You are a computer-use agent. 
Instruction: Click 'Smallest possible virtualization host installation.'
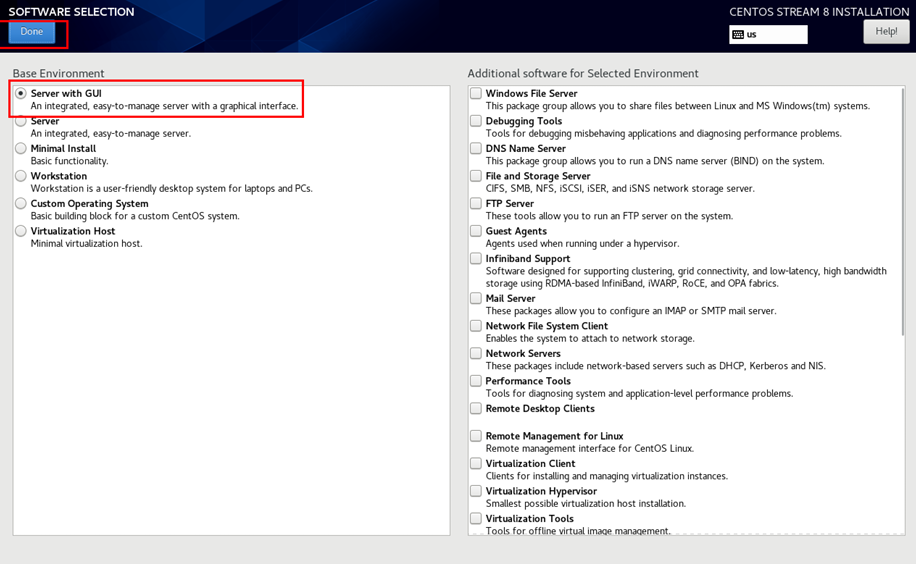[x=586, y=503]
